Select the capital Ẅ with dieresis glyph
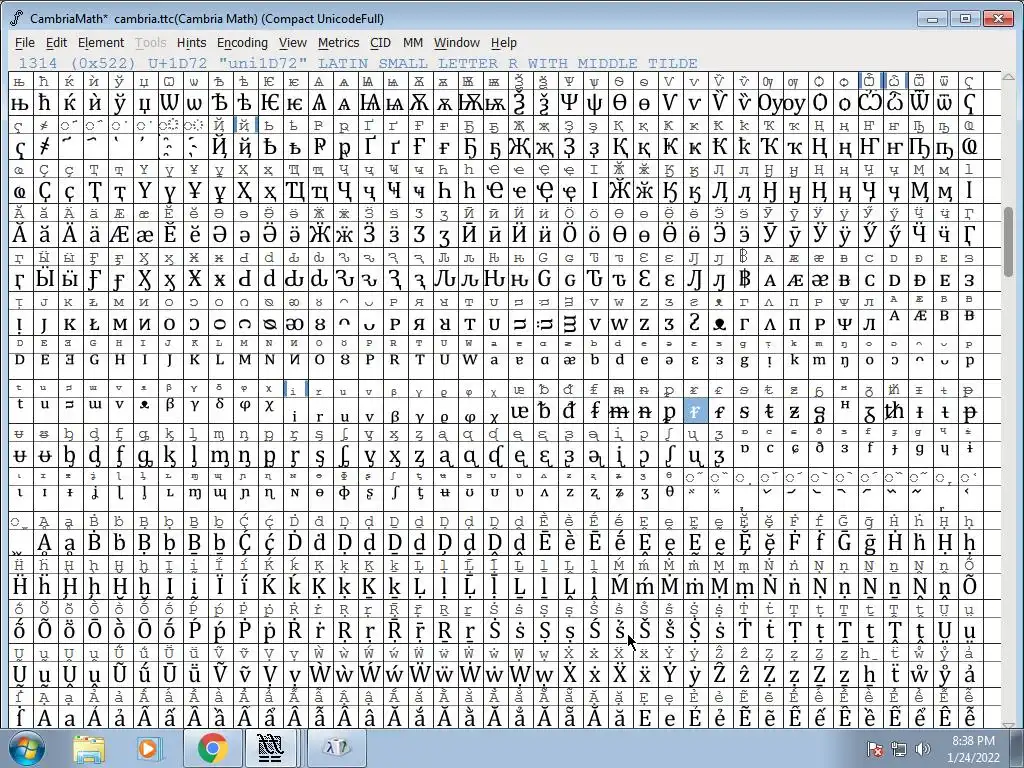The height and width of the screenshot is (768, 1024). click(420, 674)
